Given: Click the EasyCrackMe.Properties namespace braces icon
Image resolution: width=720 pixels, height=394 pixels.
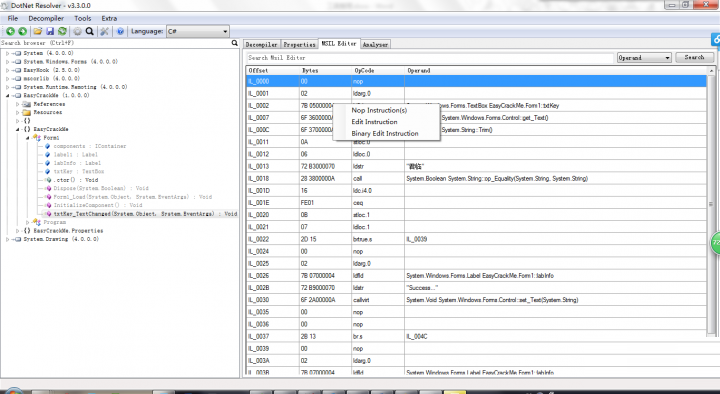Looking at the screenshot, I should (27, 231).
